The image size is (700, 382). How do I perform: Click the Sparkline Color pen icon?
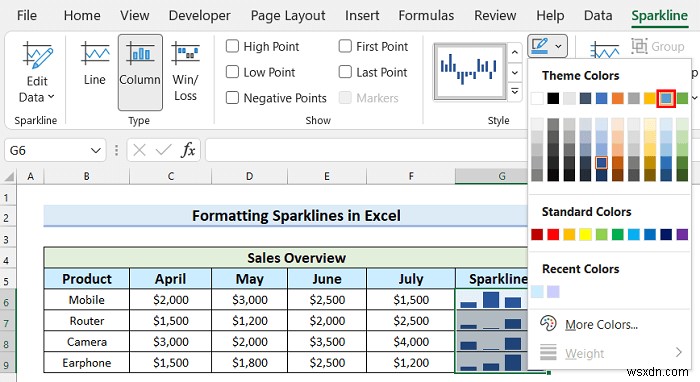click(x=540, y=46)
